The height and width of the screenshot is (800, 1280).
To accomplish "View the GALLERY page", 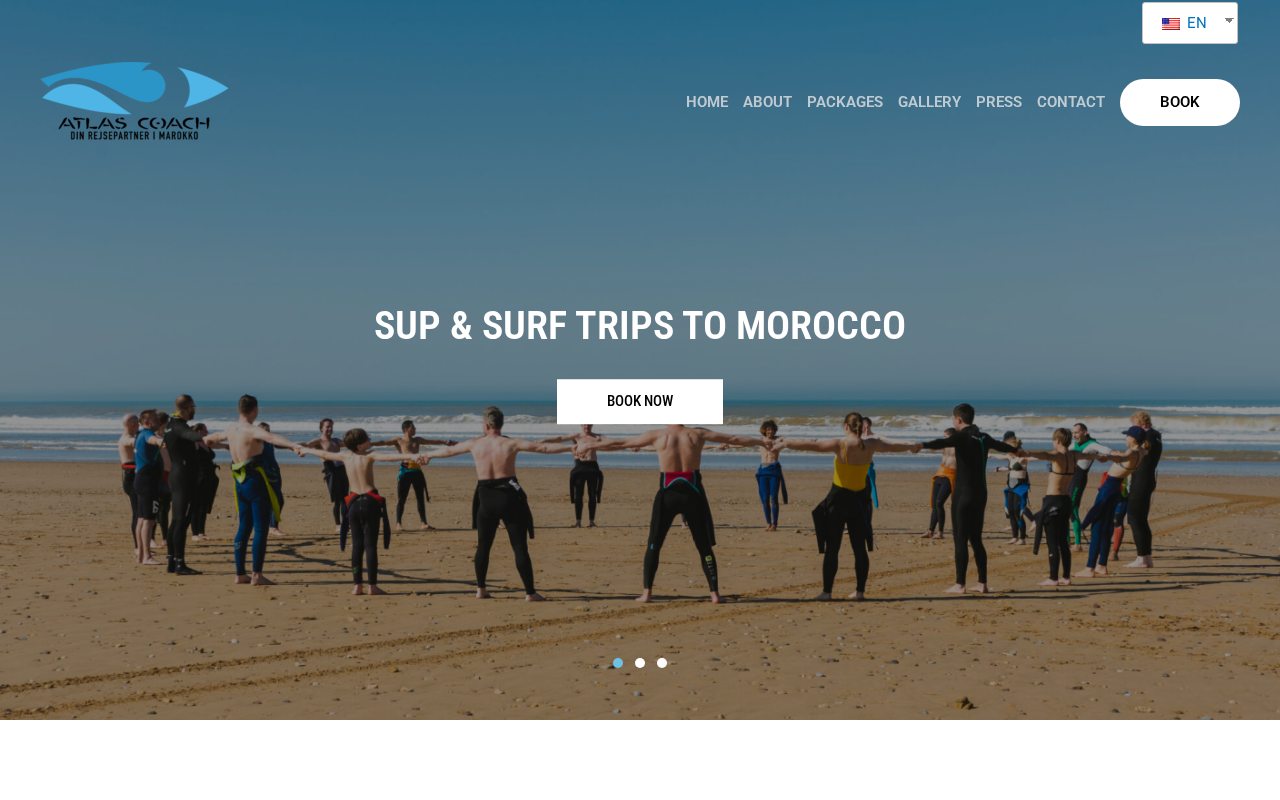I will [929, 102].
